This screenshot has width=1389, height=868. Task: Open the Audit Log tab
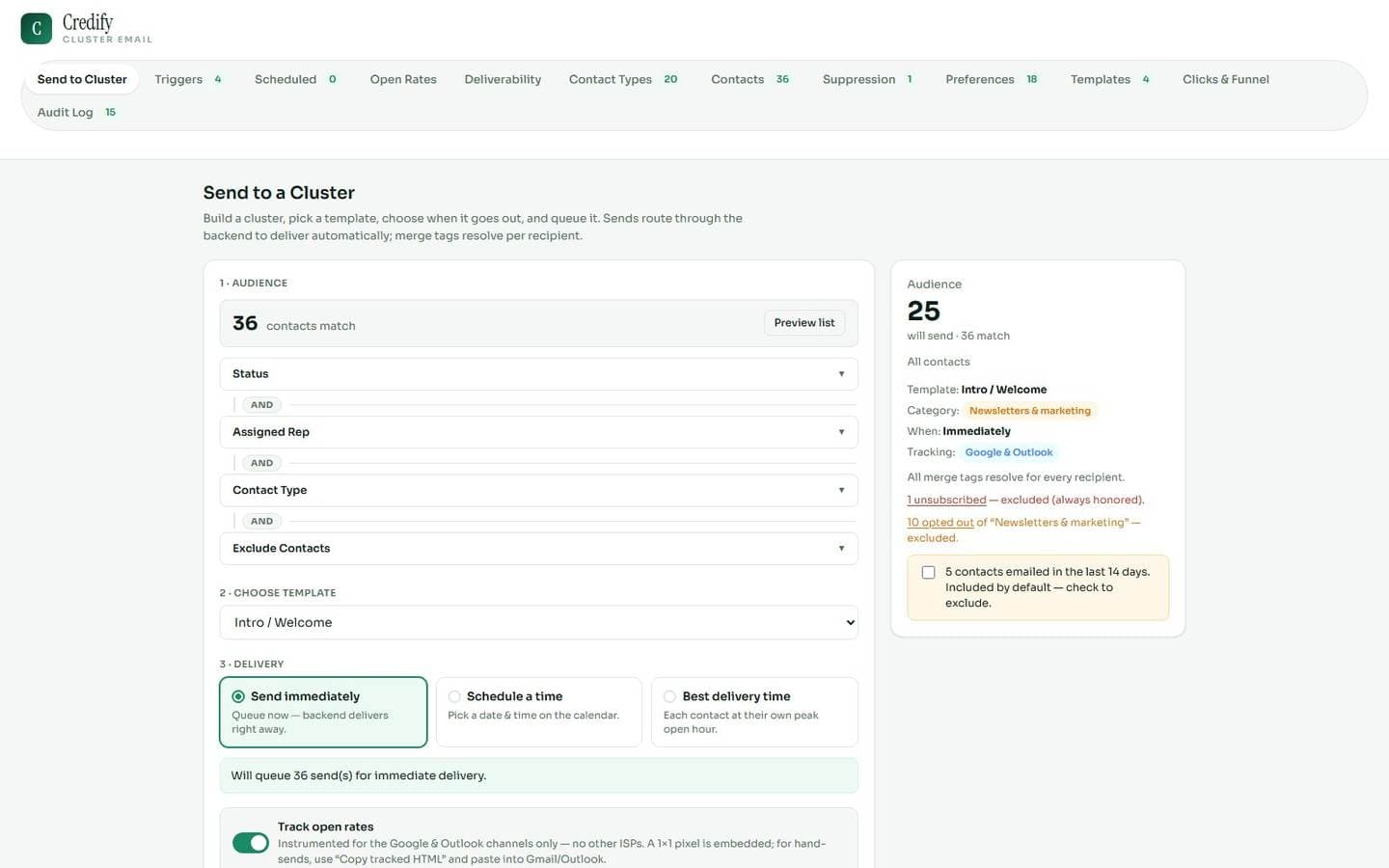[x=76, y=112]
